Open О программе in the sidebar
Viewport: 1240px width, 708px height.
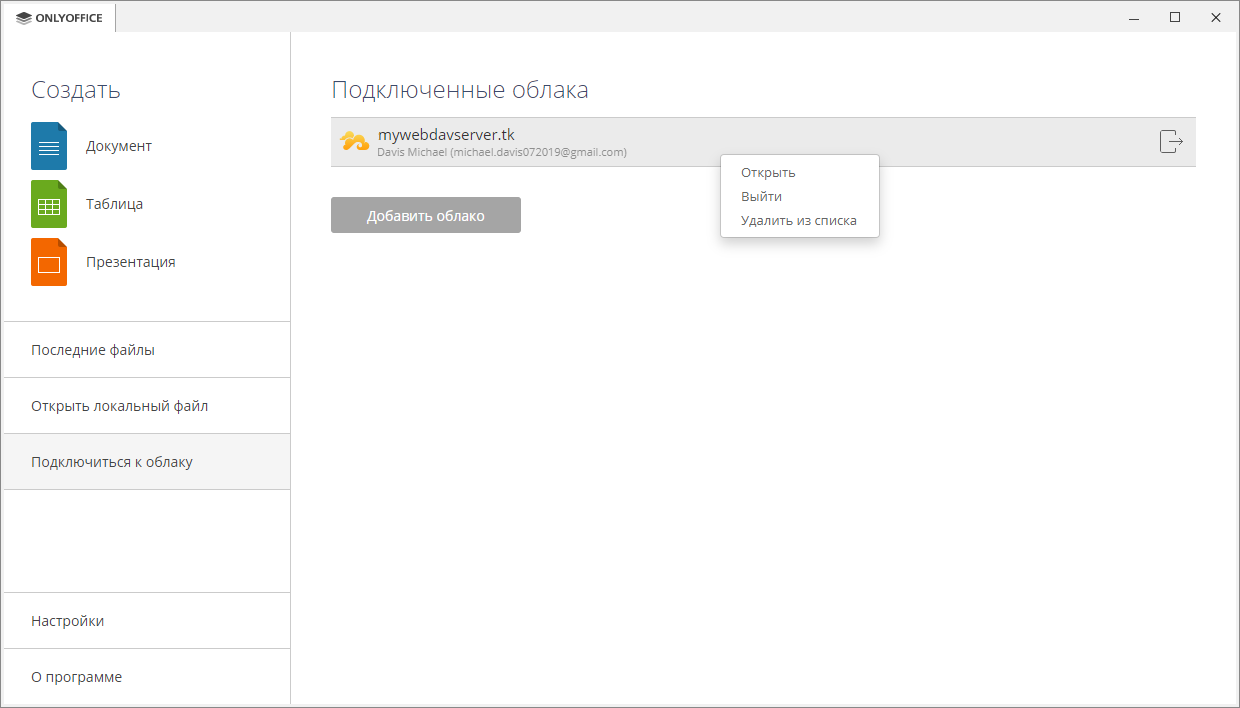[147, 677]
